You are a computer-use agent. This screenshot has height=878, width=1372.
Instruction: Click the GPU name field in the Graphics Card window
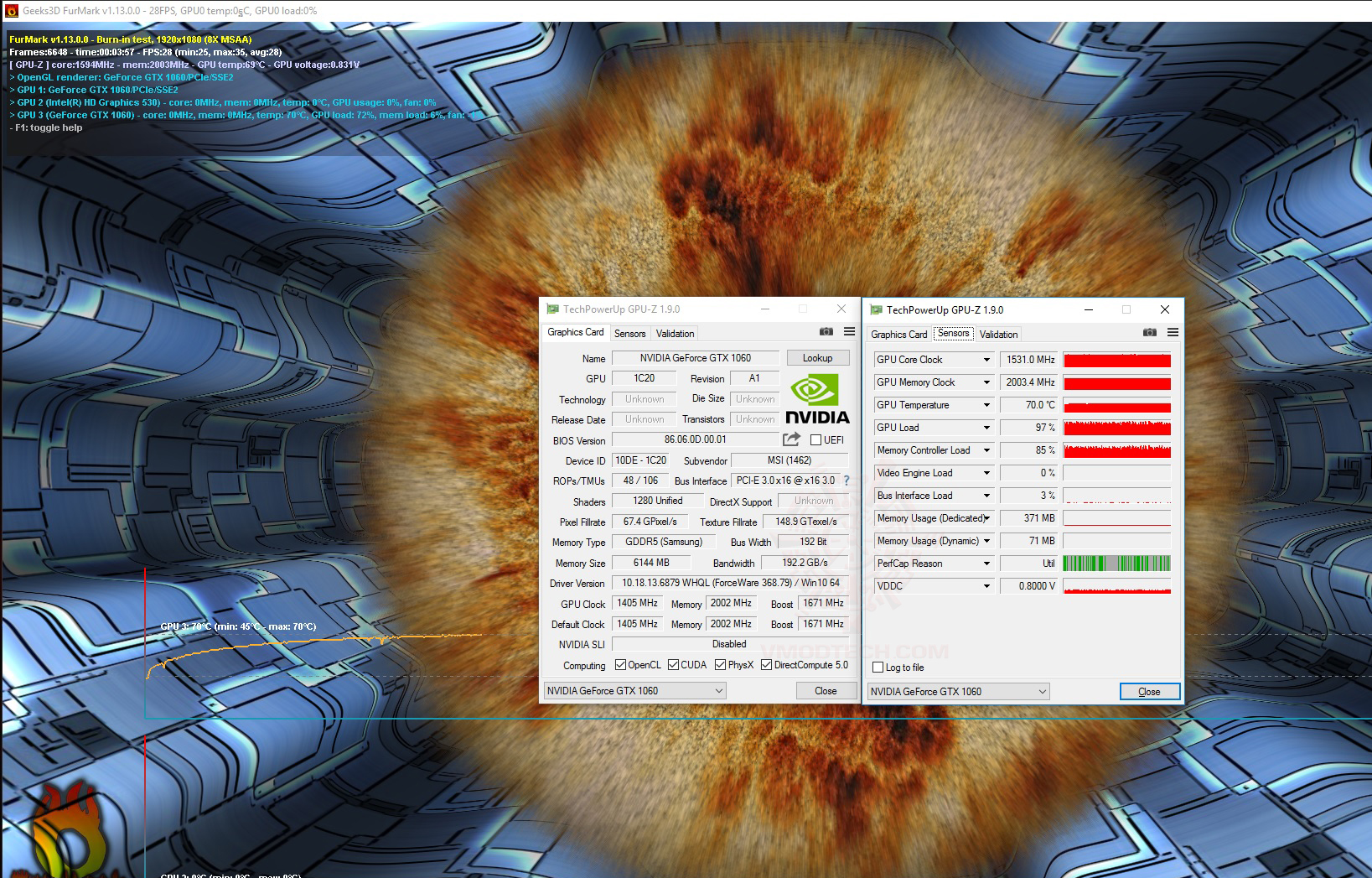tap(696, 358)
